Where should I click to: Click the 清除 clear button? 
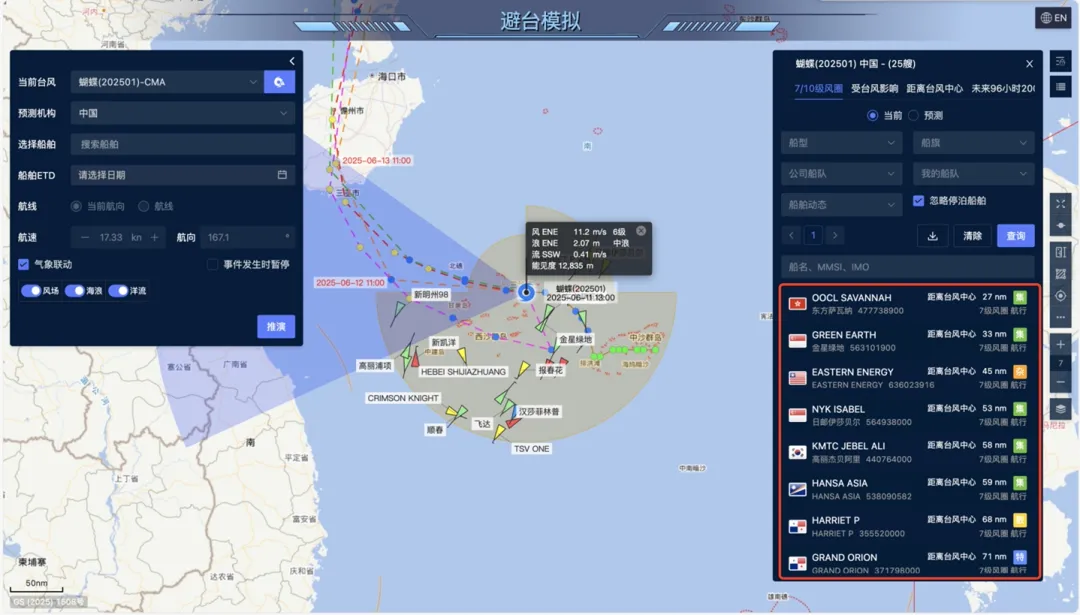click(x=973, y=236)
